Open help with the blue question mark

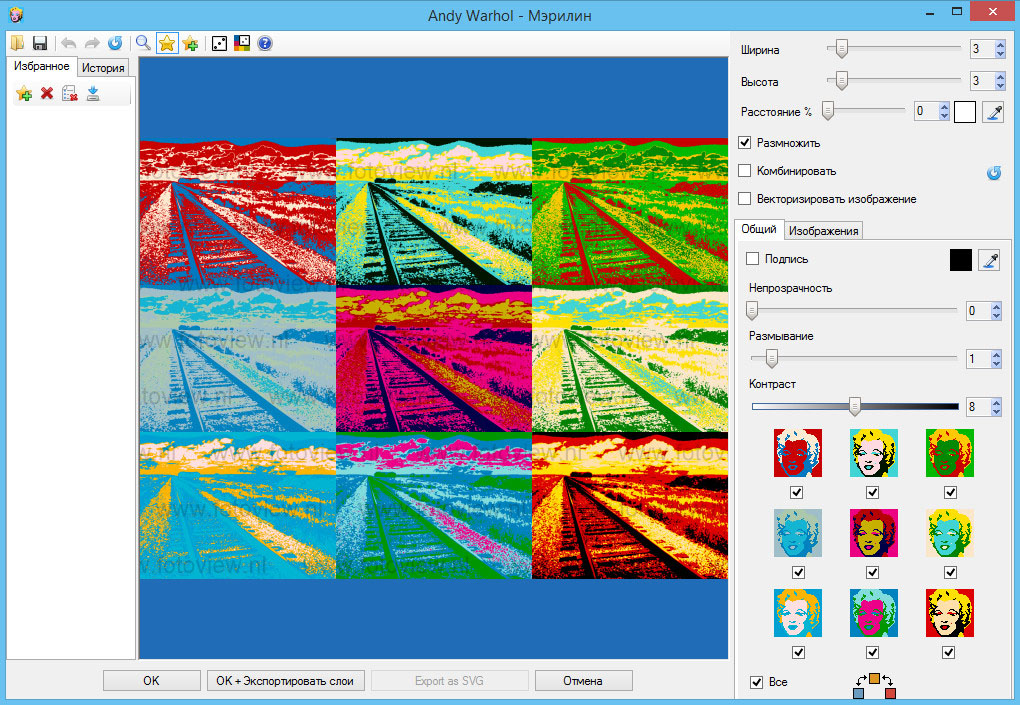[265, 44]
